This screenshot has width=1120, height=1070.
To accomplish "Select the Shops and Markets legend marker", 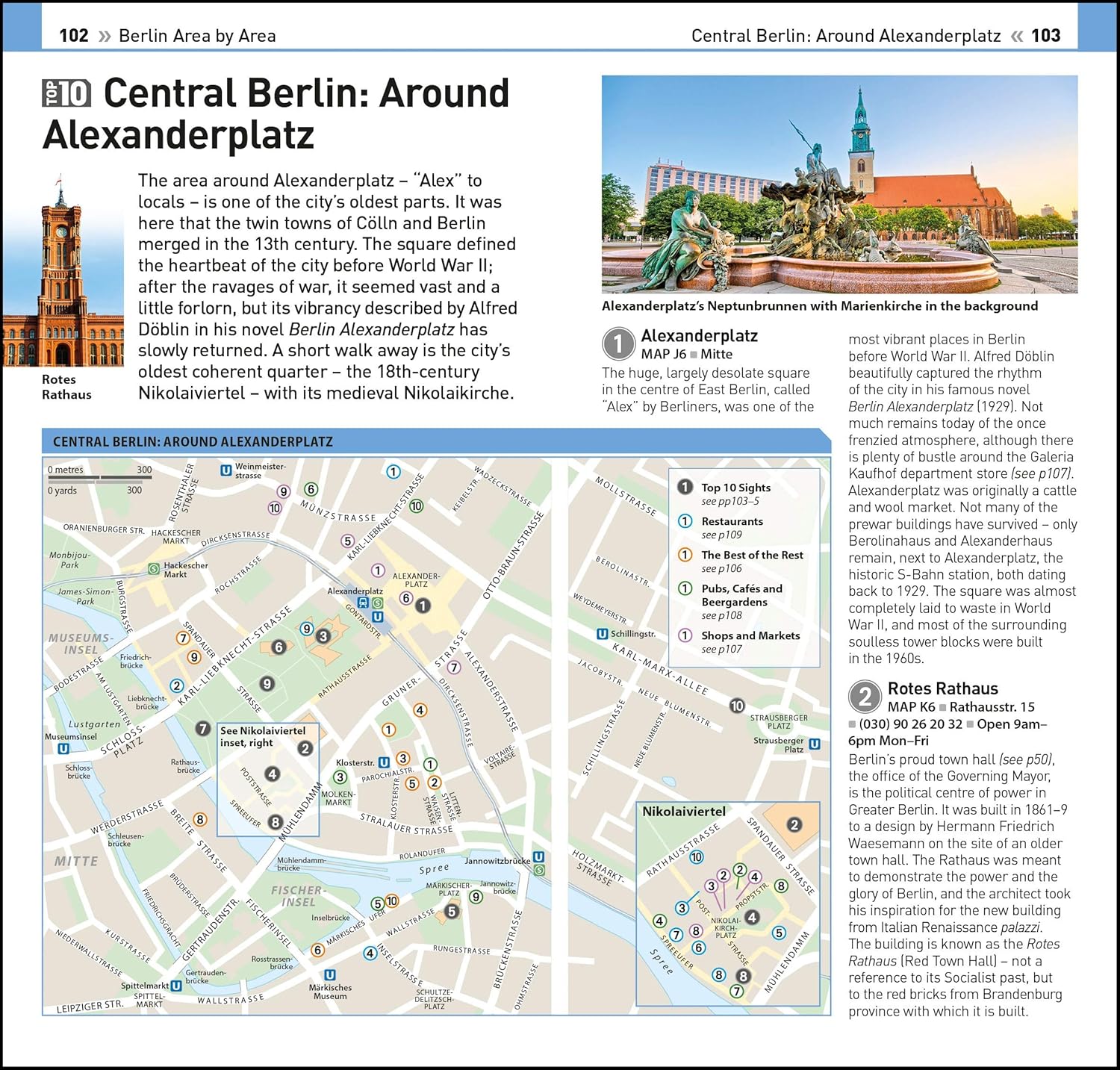I will tap(685, 635).
